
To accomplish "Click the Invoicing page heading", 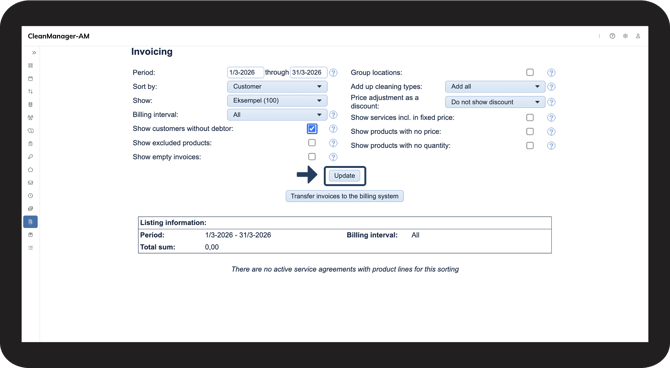I will pos(152,52).
